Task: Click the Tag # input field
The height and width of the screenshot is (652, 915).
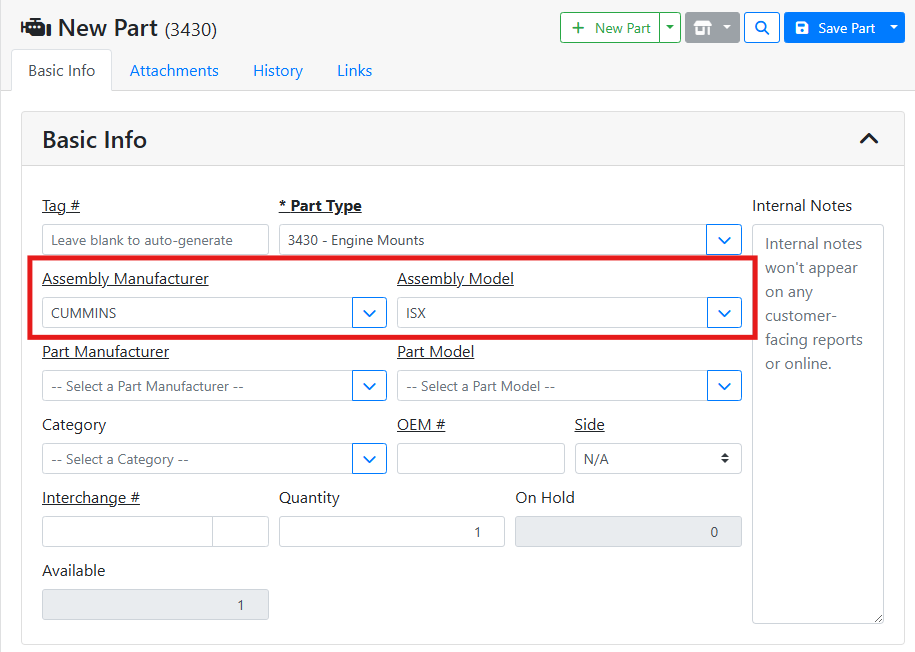Action: tap(155, 240)
